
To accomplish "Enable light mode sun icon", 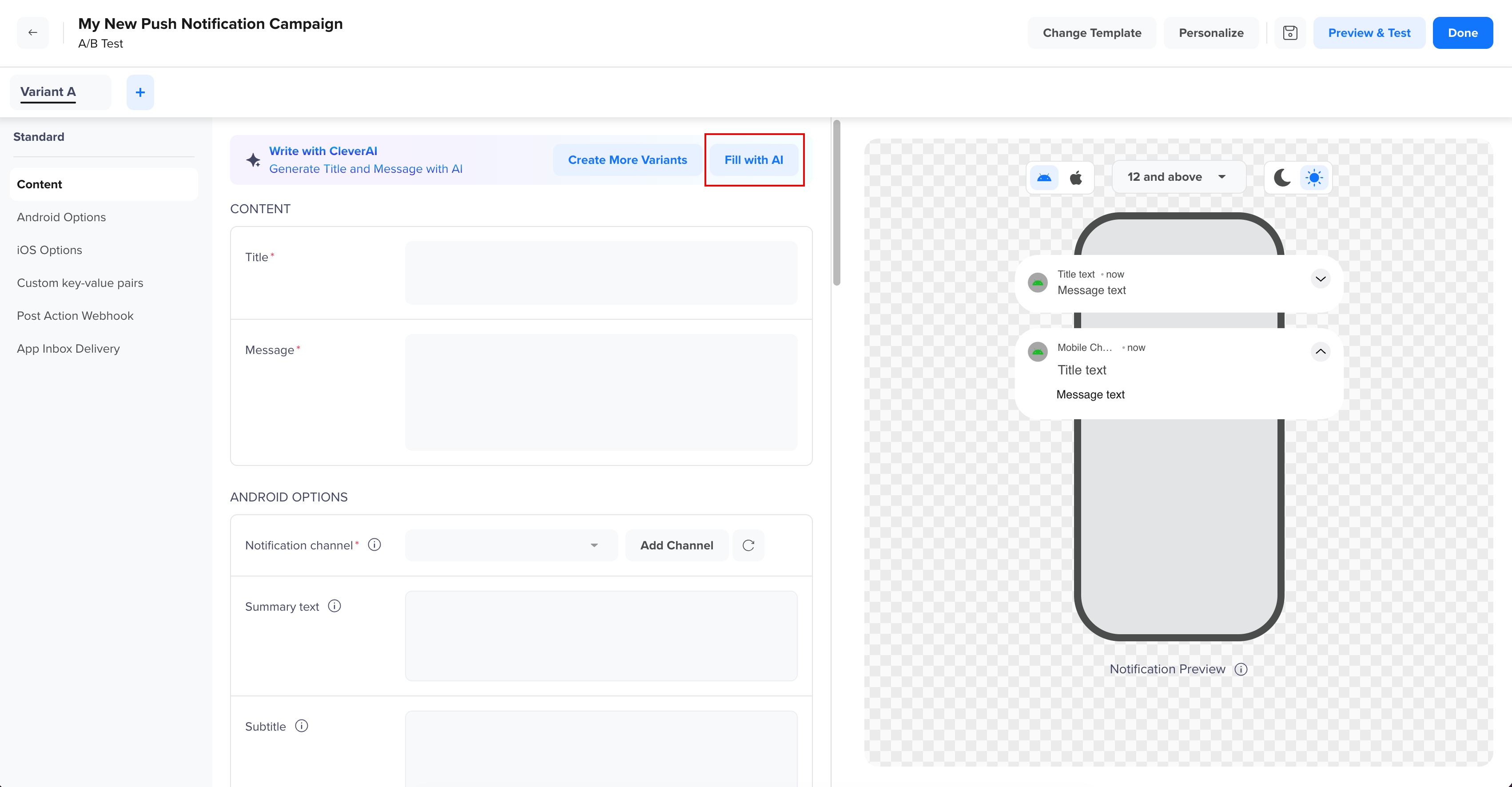I will [x=1314, y=177].
